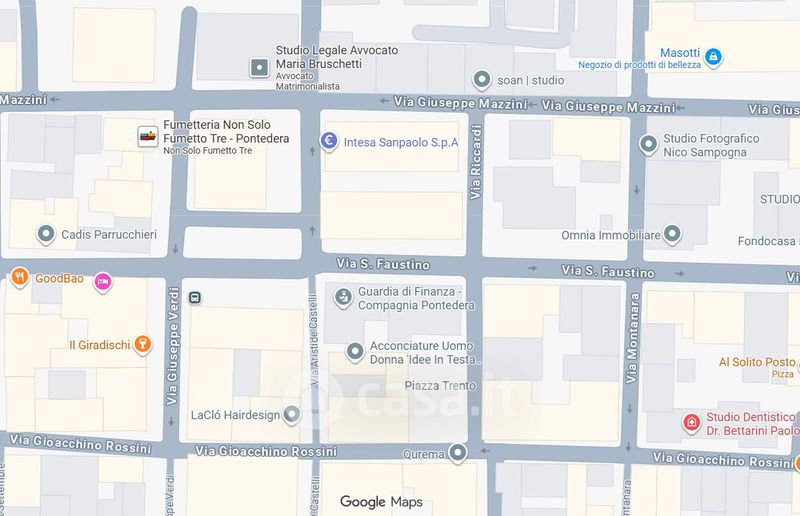Open the Guardia di Finanza marker icon
800x516 pixels.
343,297
